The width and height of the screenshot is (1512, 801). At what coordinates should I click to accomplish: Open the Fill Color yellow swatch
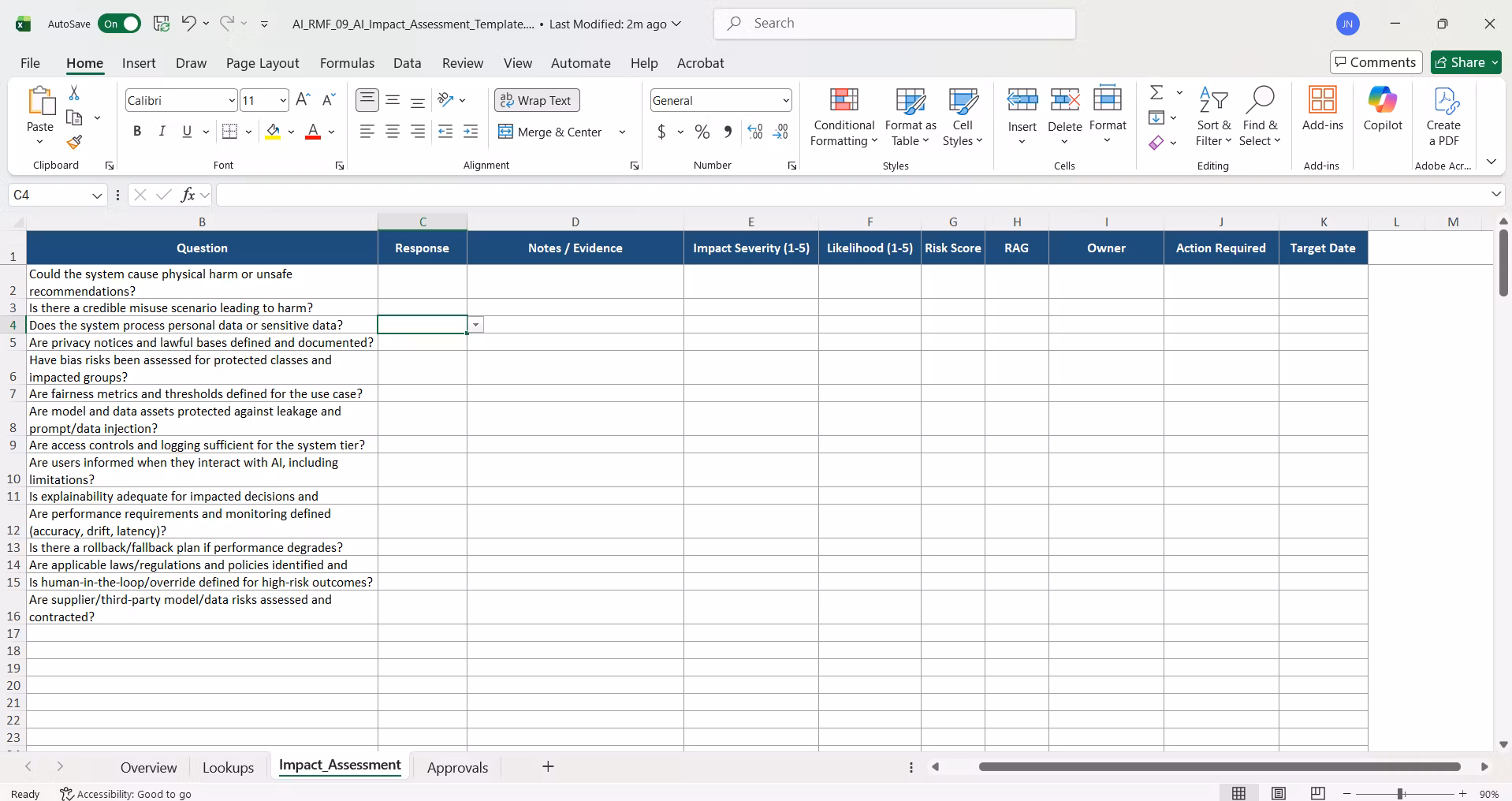point(273,132)
